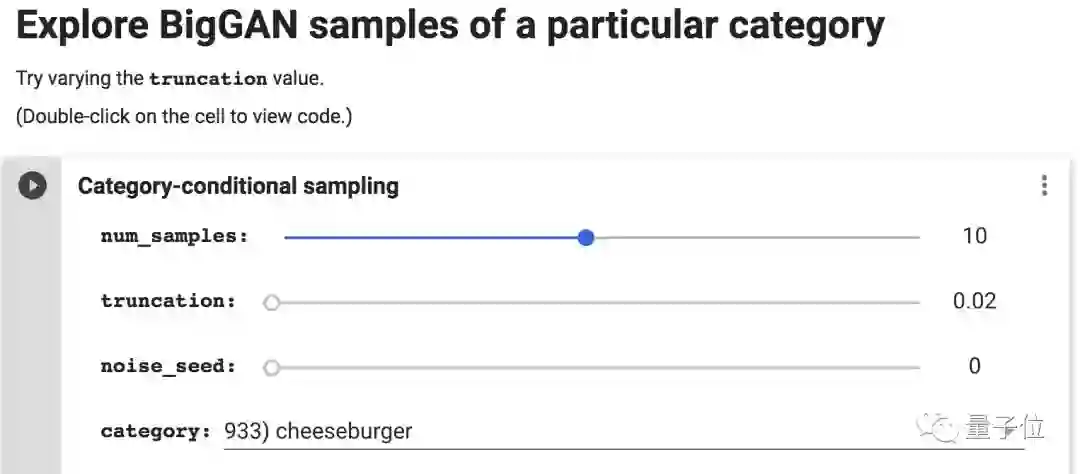The height and width of the screenshot is (474, 1080).
Task: Select the noise_seed slider handle
Action: pyautogui.click(x=271, y=367)
